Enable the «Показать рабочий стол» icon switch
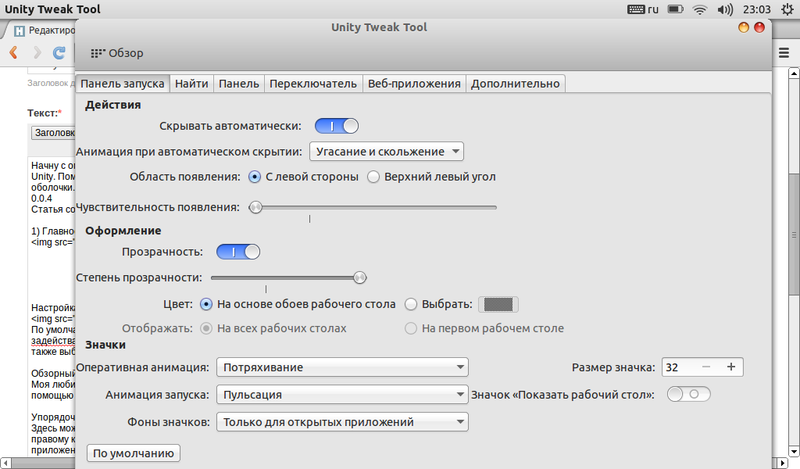The width and height of the screenshot is (800, 469). 688,394
